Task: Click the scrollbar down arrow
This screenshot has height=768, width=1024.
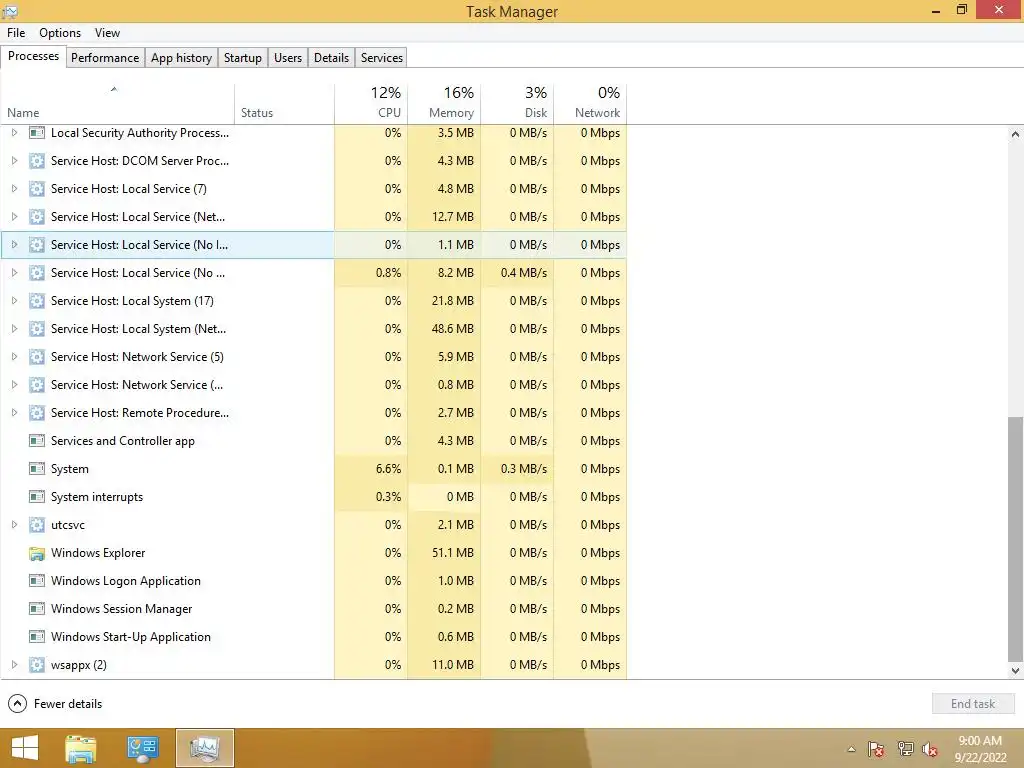Action: click(x=1015, y=671)
